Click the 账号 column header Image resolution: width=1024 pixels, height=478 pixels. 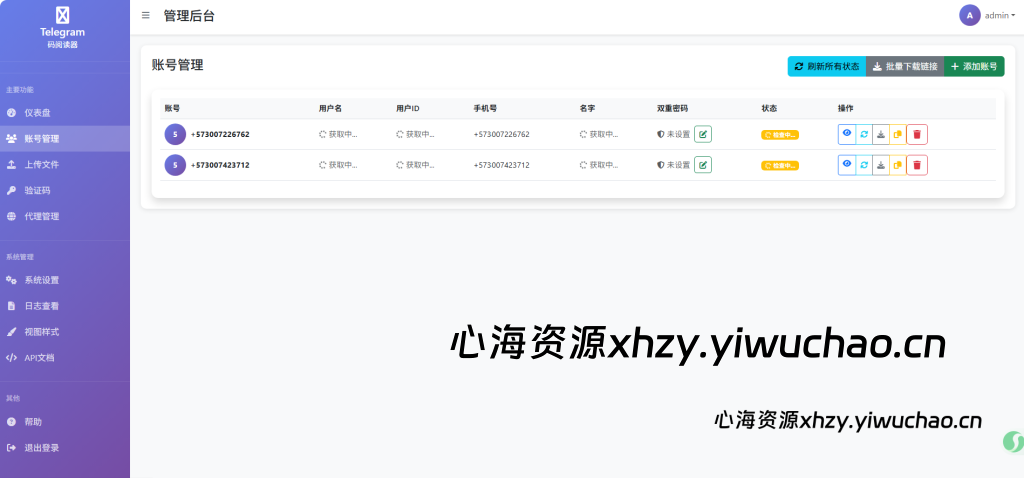tap(172, 108)
